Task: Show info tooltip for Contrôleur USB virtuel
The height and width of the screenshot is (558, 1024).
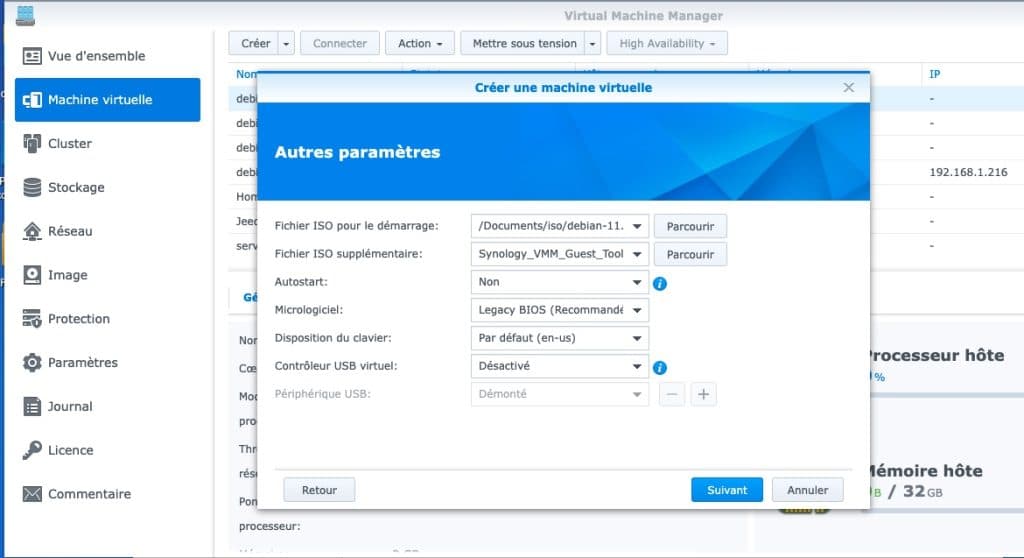Action: 660,368
